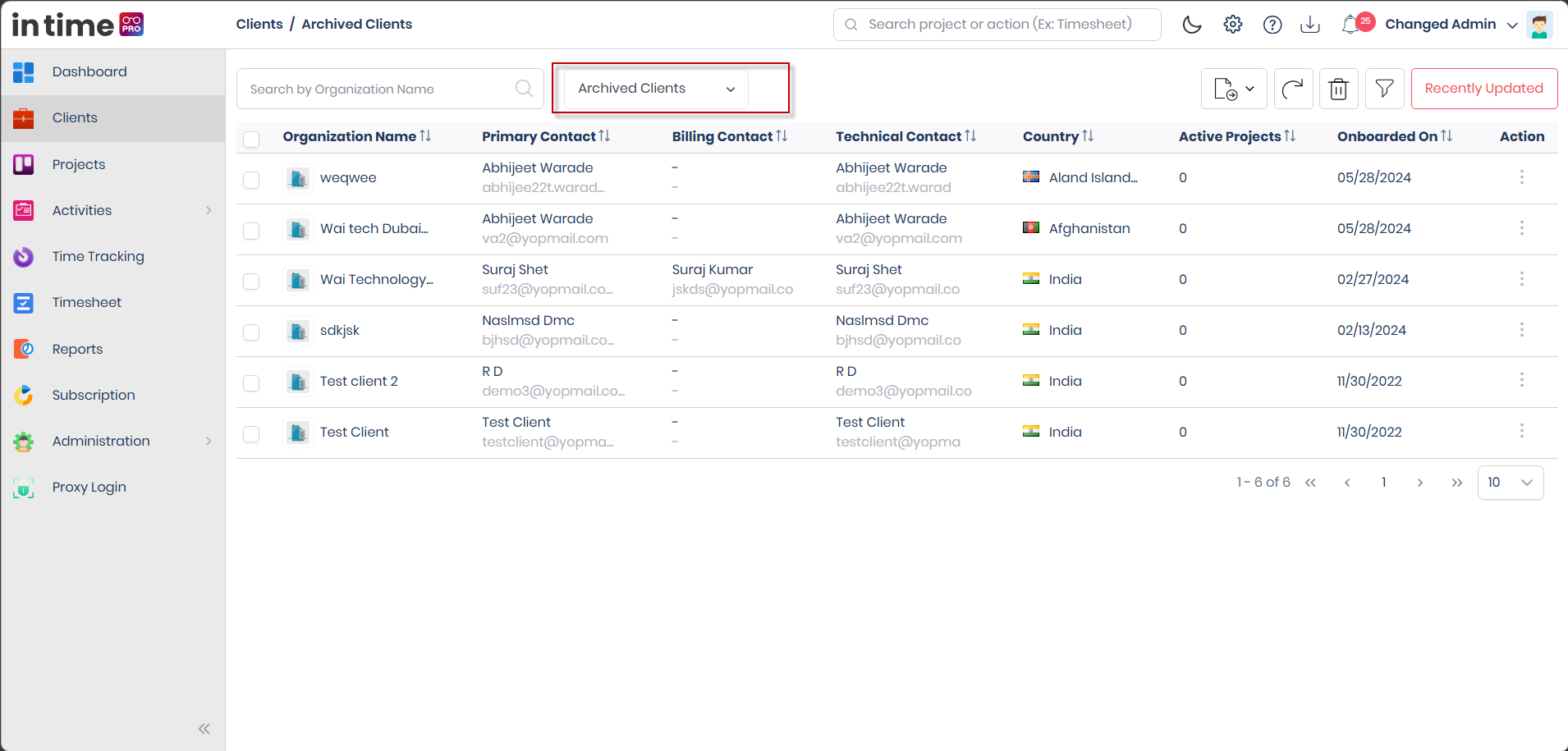
Task: Click the trash delete icon button
Action: pos(1338,89)
